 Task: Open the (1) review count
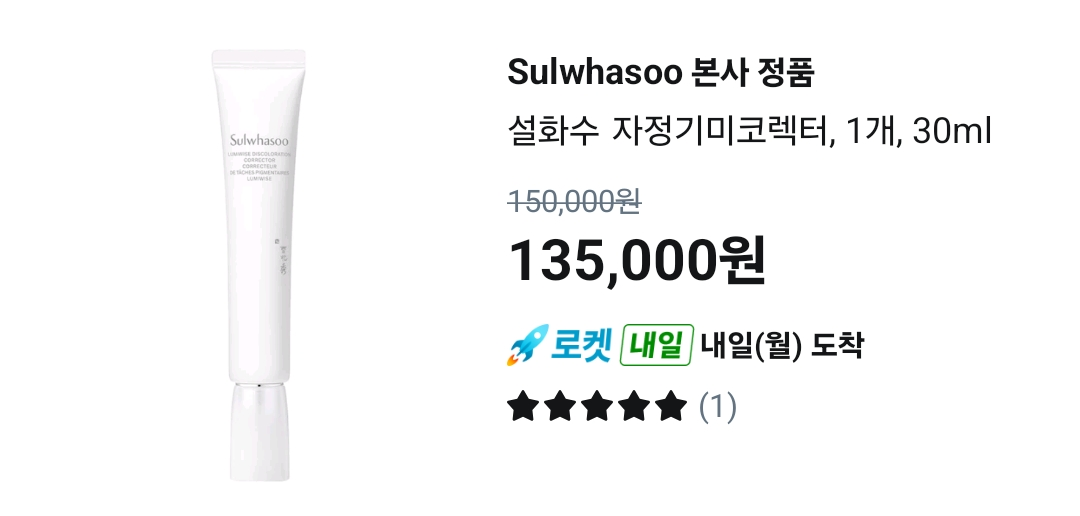click(x=718, y=406)
